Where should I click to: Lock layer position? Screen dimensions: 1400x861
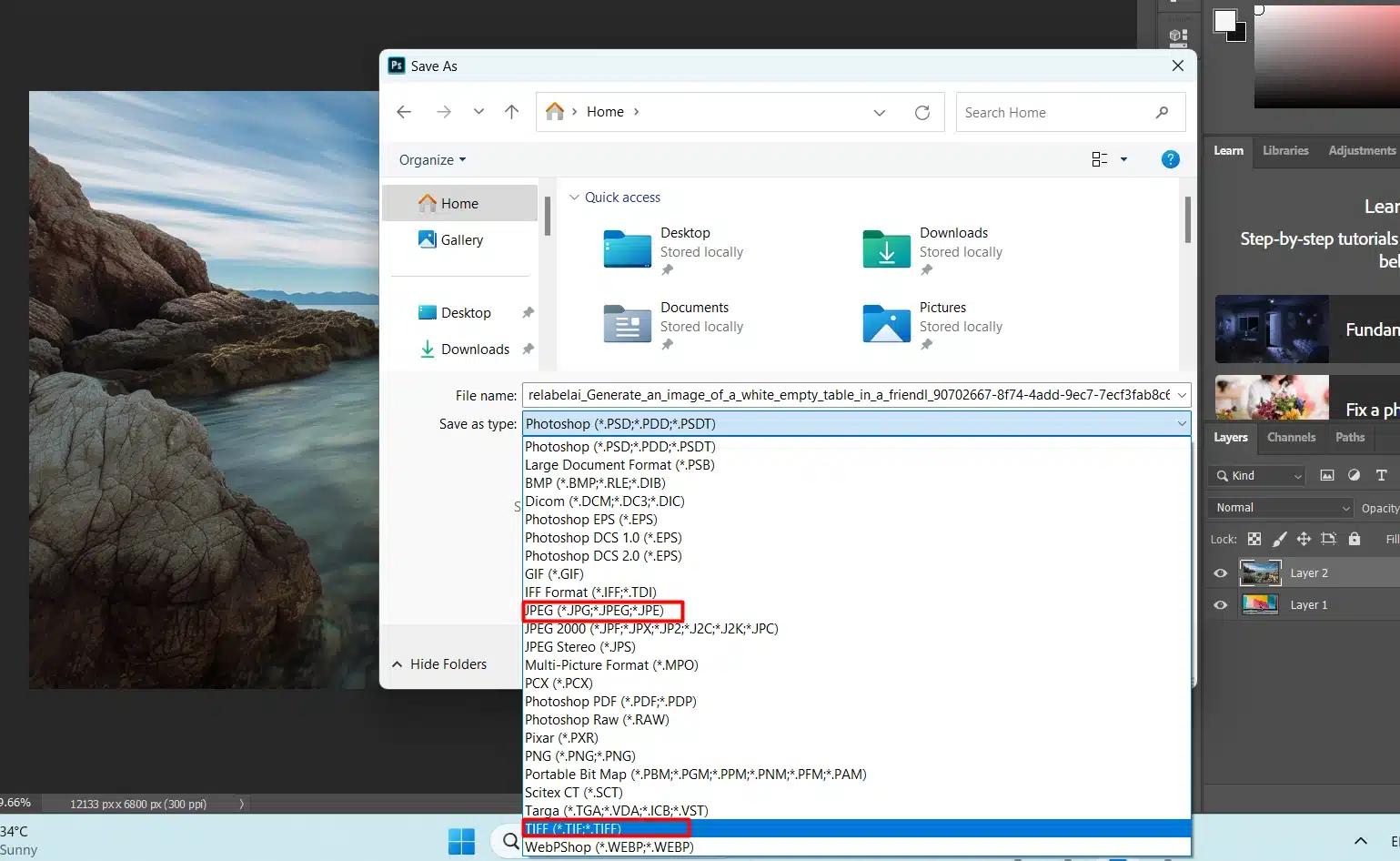pos(1304,539)
